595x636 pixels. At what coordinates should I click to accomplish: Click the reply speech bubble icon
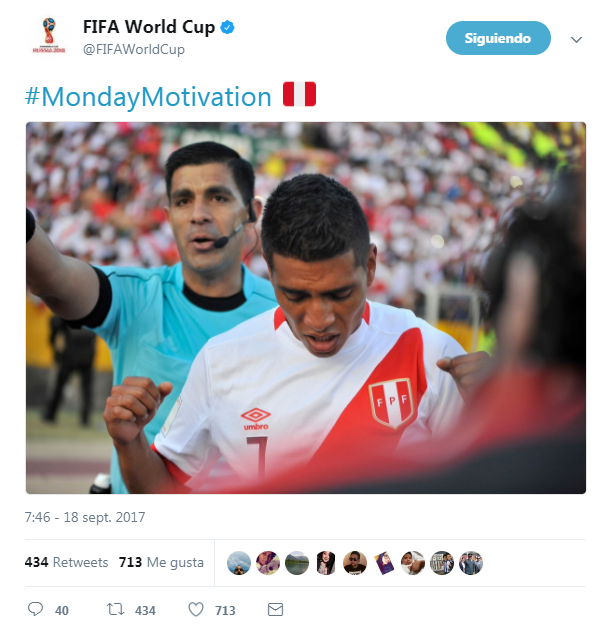tap(35, 609)
